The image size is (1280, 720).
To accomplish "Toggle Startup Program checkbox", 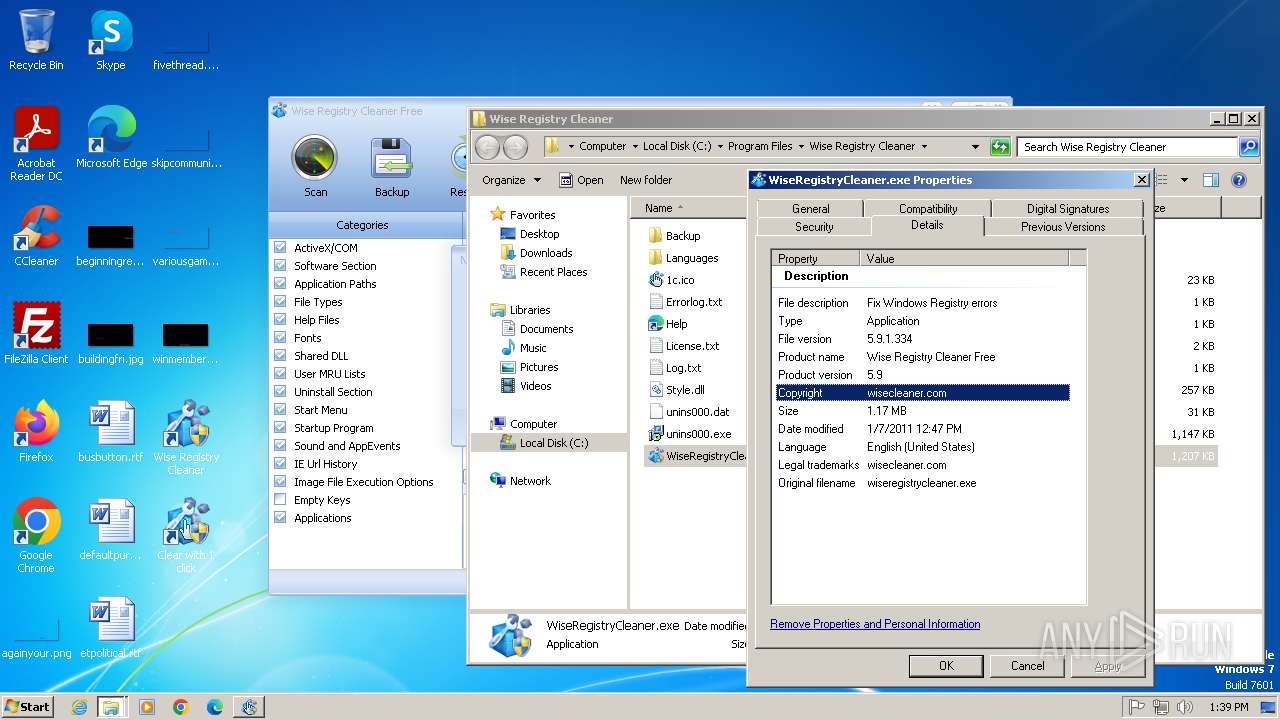I will [x=281, y=428].
